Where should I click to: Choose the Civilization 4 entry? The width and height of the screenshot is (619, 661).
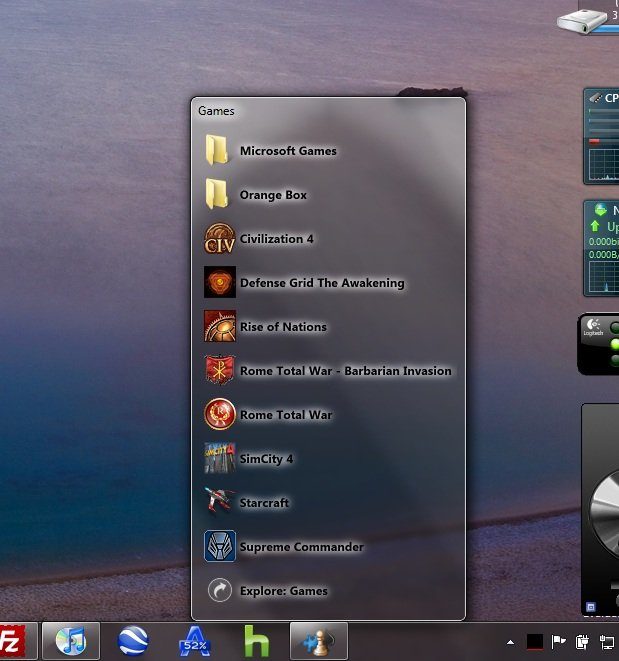tap(277, 239)
